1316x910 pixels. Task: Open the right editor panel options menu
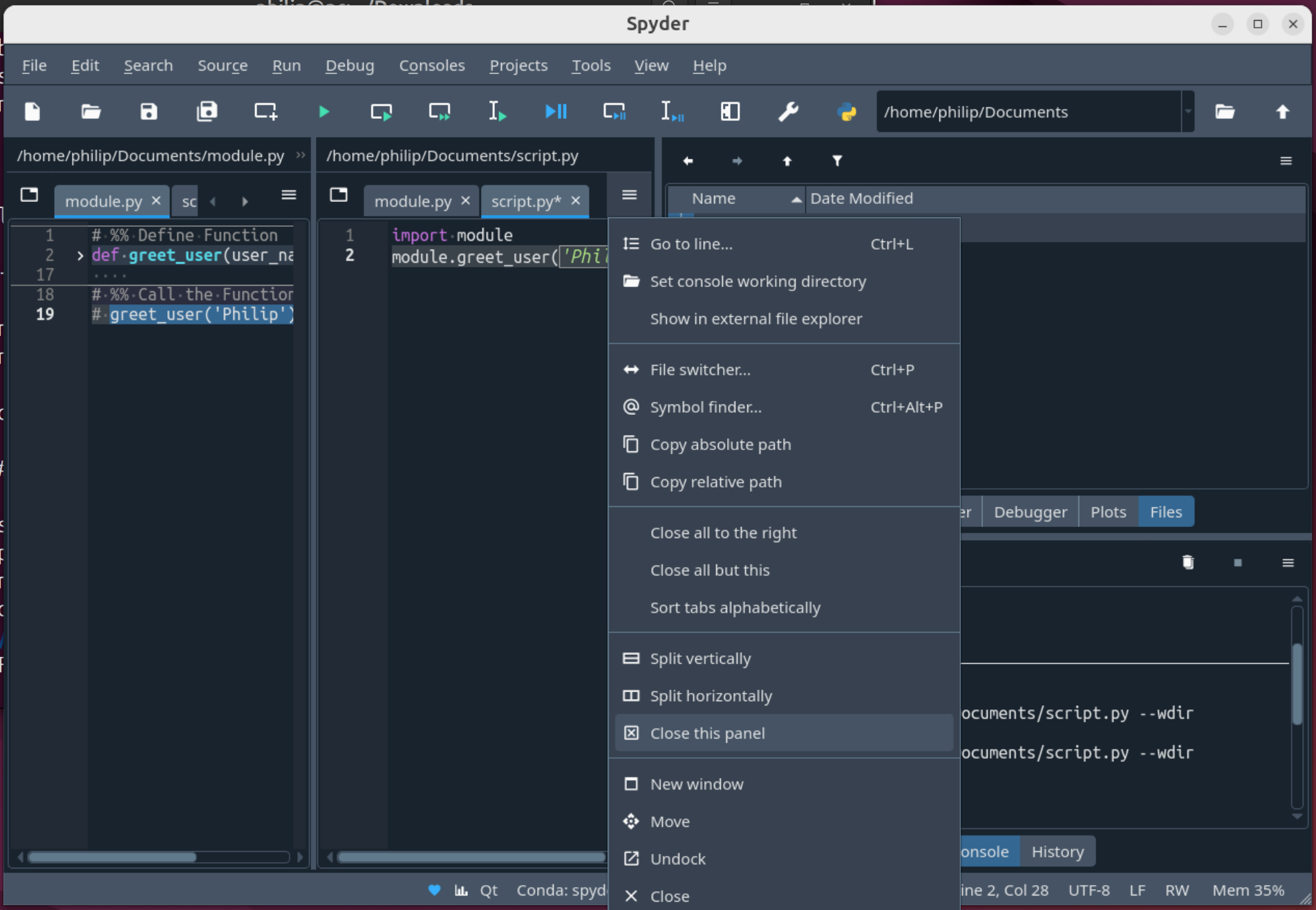(629, 195)
